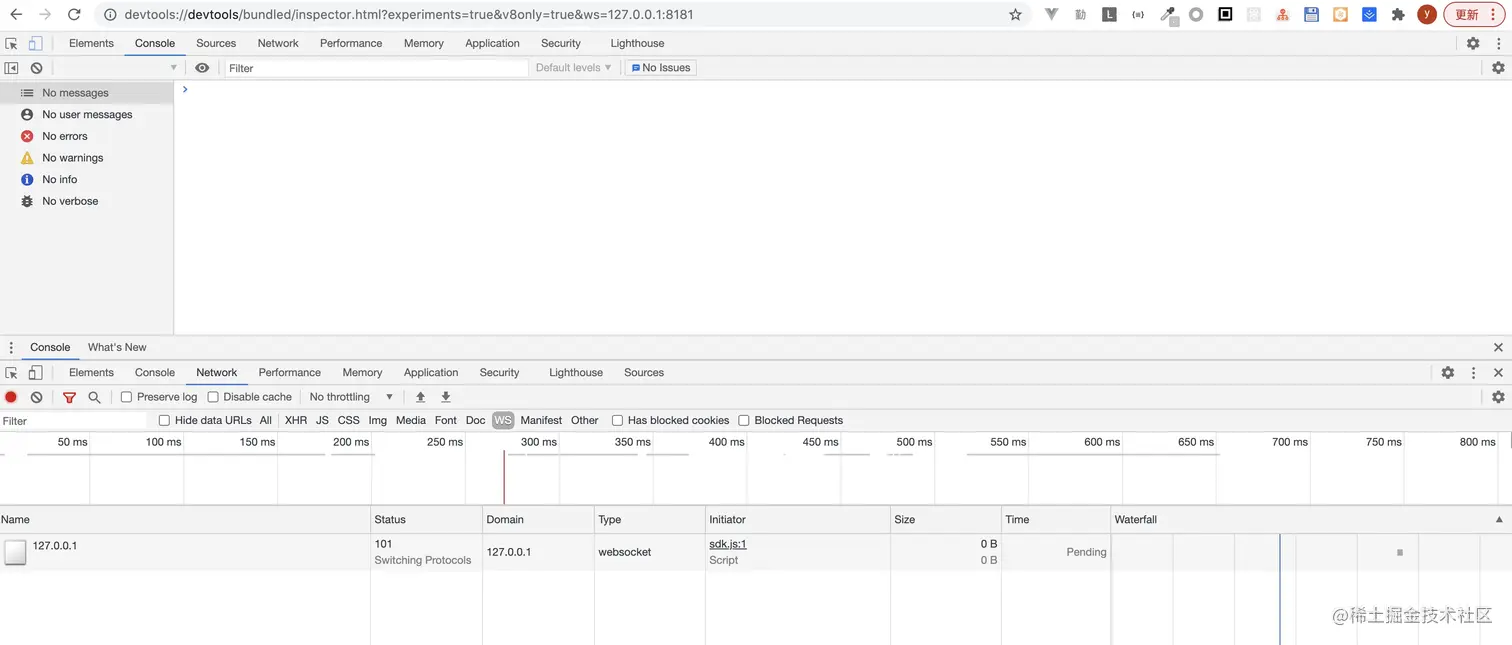The image size is (1512, 645).
Task: Switch to Elements tab in top DevTools
Action: pos(91,43)
